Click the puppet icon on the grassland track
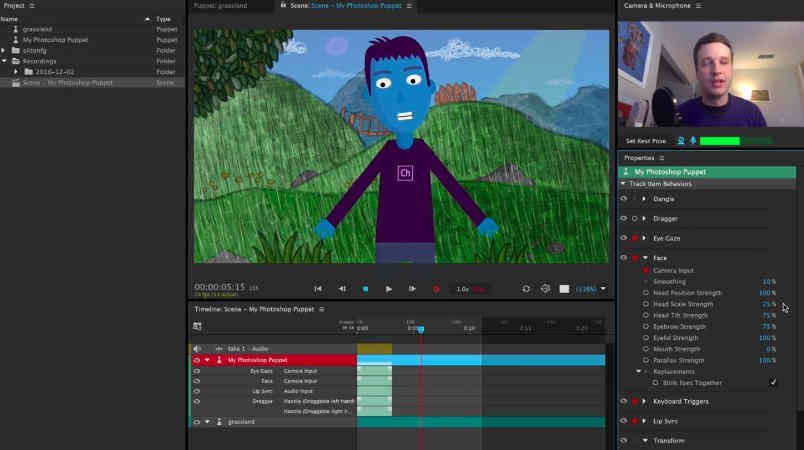The height and width of the screenshot is (450, 804). pos(219,422)
